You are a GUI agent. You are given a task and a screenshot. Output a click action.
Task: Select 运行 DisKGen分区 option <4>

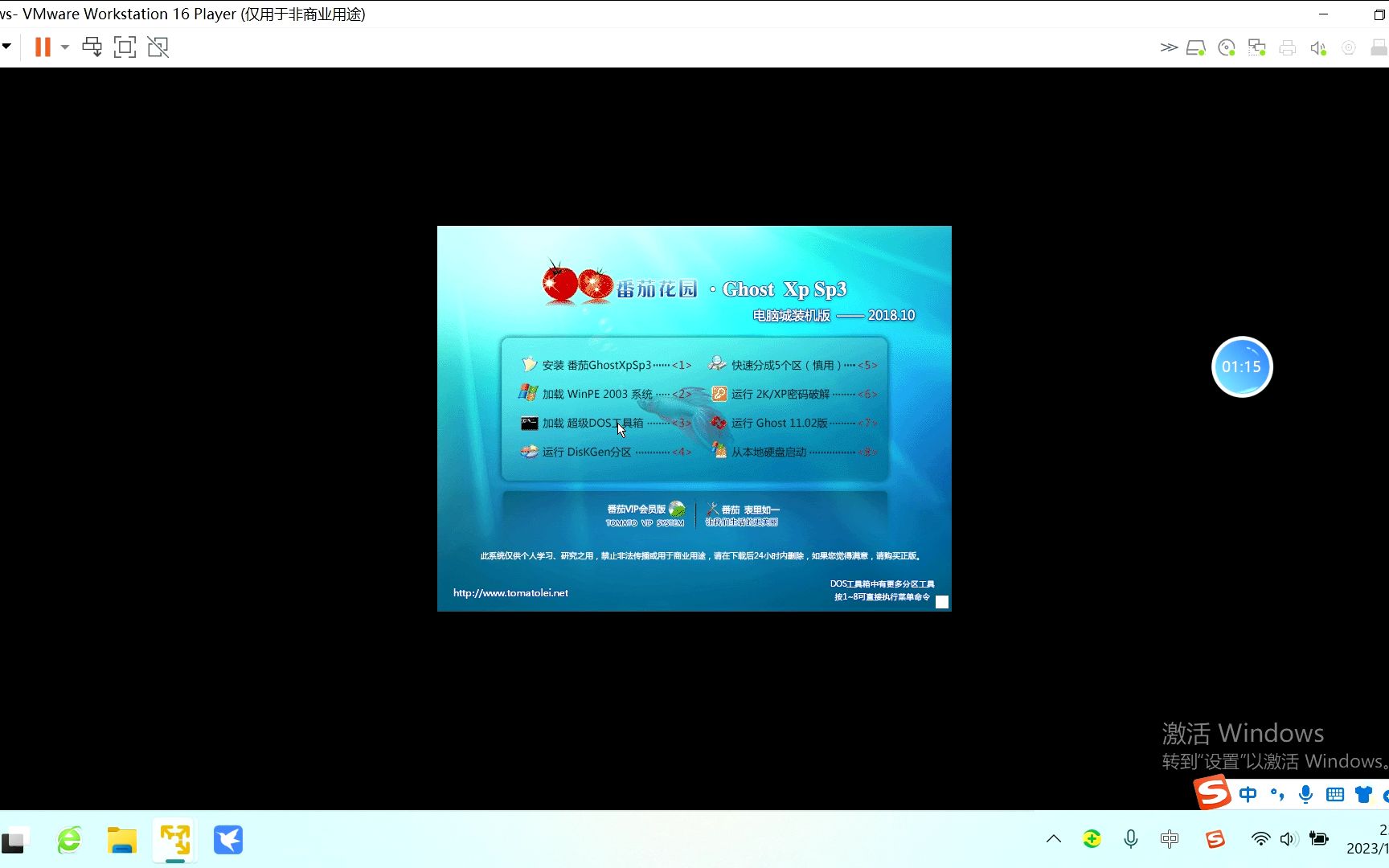(606, 452)
